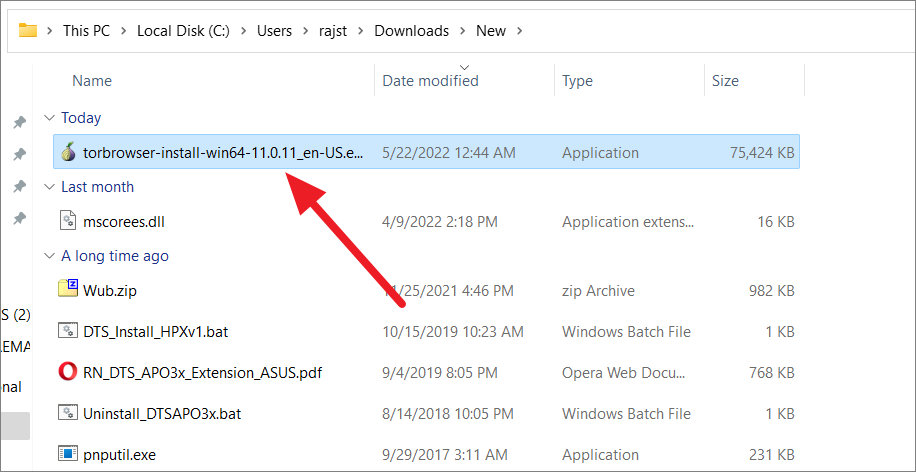This screenshot has height=472, width=916.
Task: Collapse the A long time ago group
Action: (x=49, y=256)
